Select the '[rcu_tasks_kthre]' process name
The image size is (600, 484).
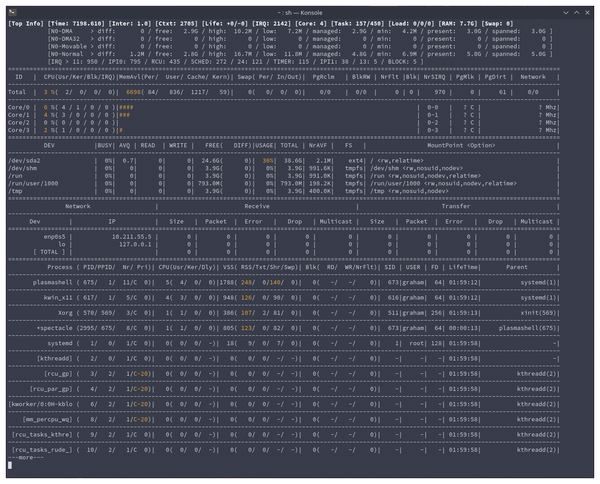(42, 434)
